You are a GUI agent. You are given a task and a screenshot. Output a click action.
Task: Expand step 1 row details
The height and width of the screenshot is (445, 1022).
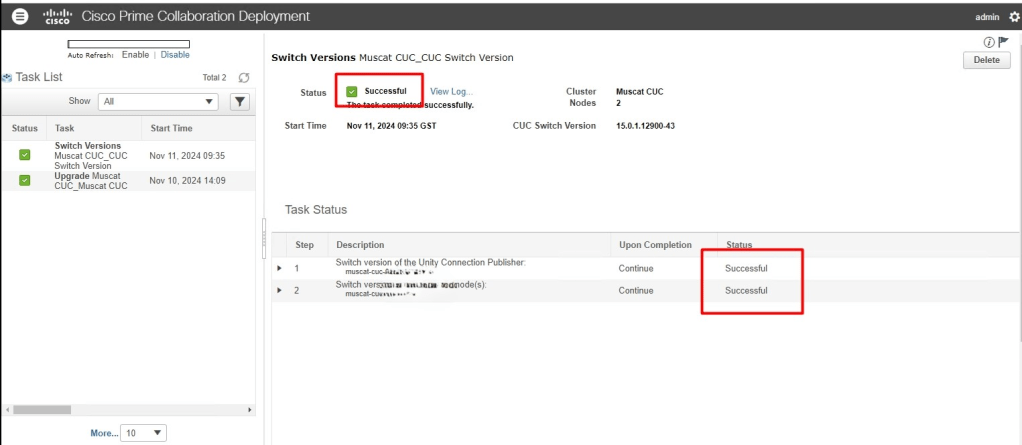point(279,268)
